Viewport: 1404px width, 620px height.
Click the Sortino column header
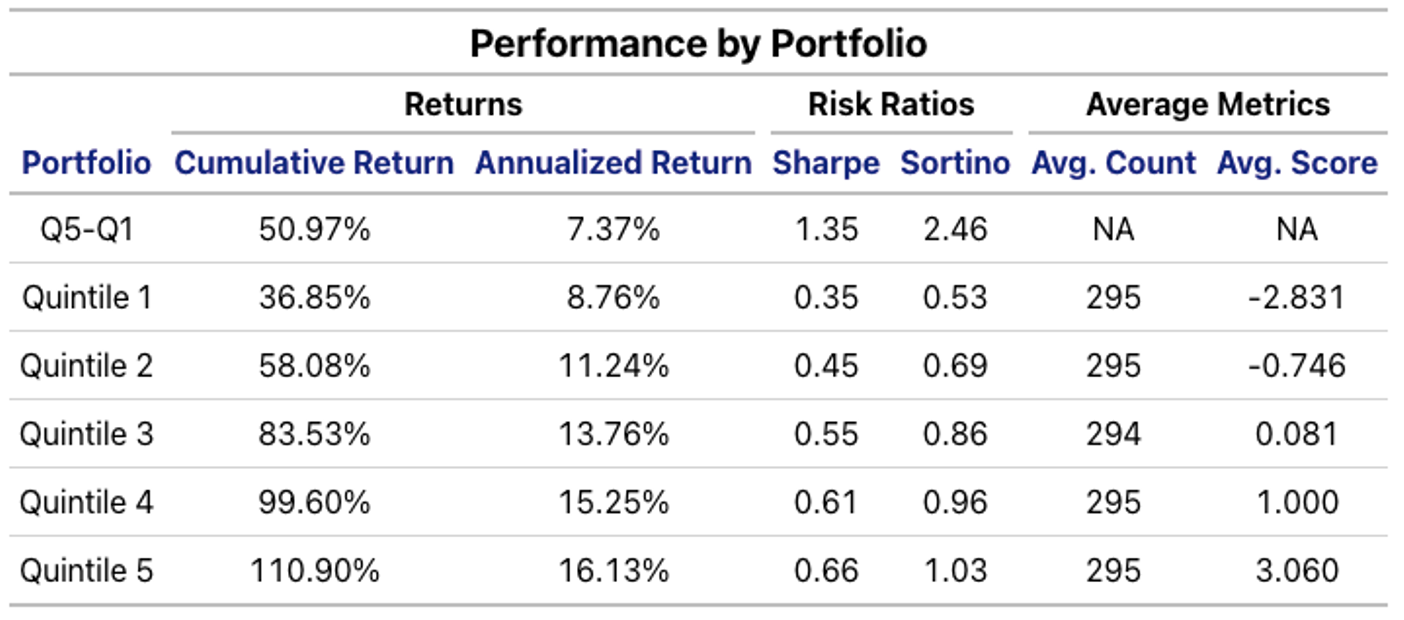tap(955, 163)
